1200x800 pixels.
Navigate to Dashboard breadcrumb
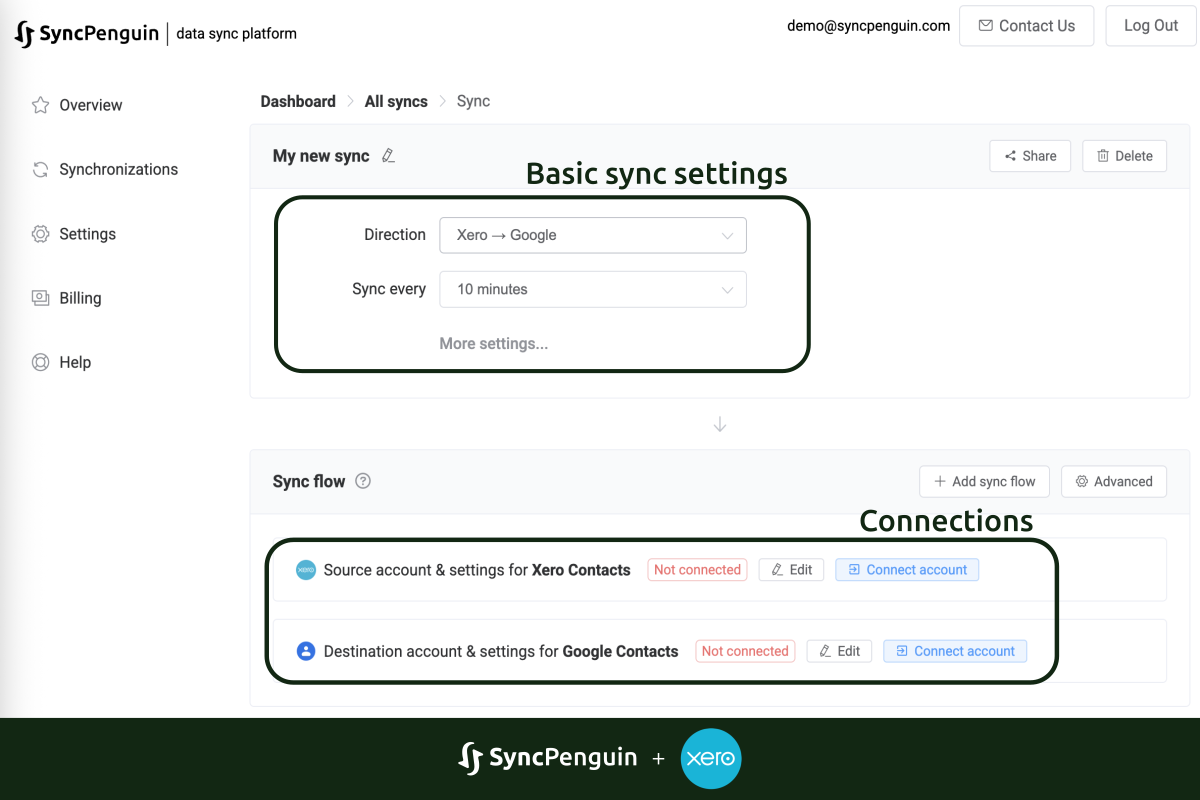coord(298,101)
